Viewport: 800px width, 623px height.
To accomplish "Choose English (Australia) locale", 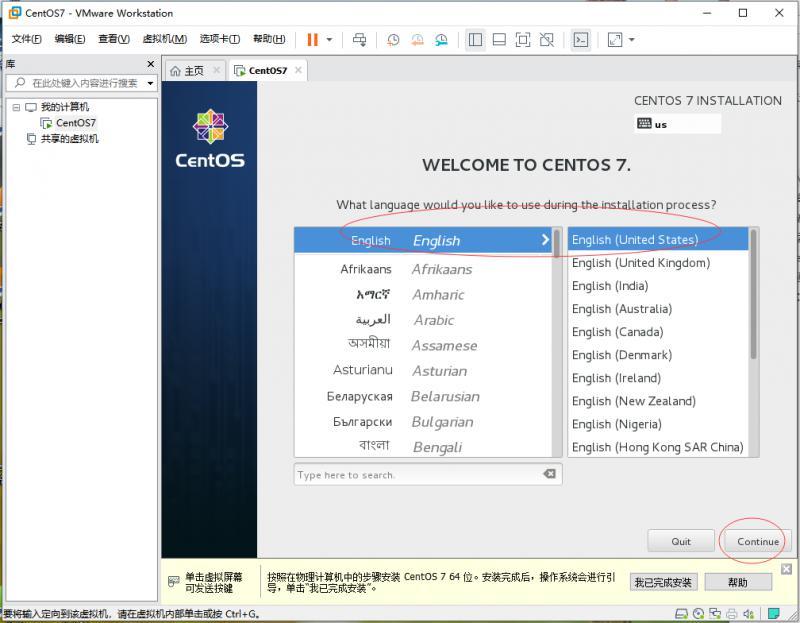I will 658,309.
